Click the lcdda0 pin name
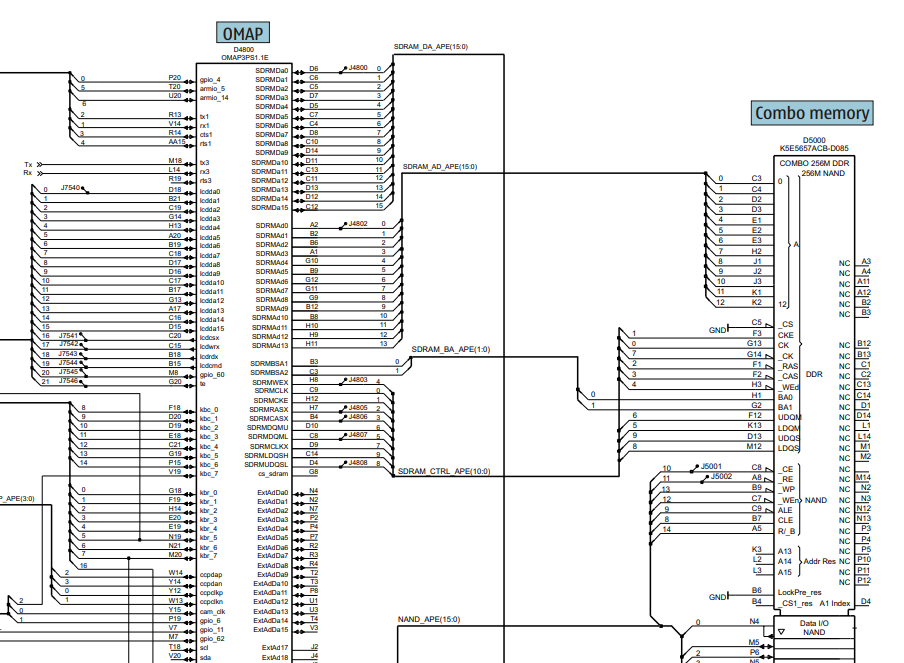The width and height of the screenshot is (904, 663). coord(210,191)
